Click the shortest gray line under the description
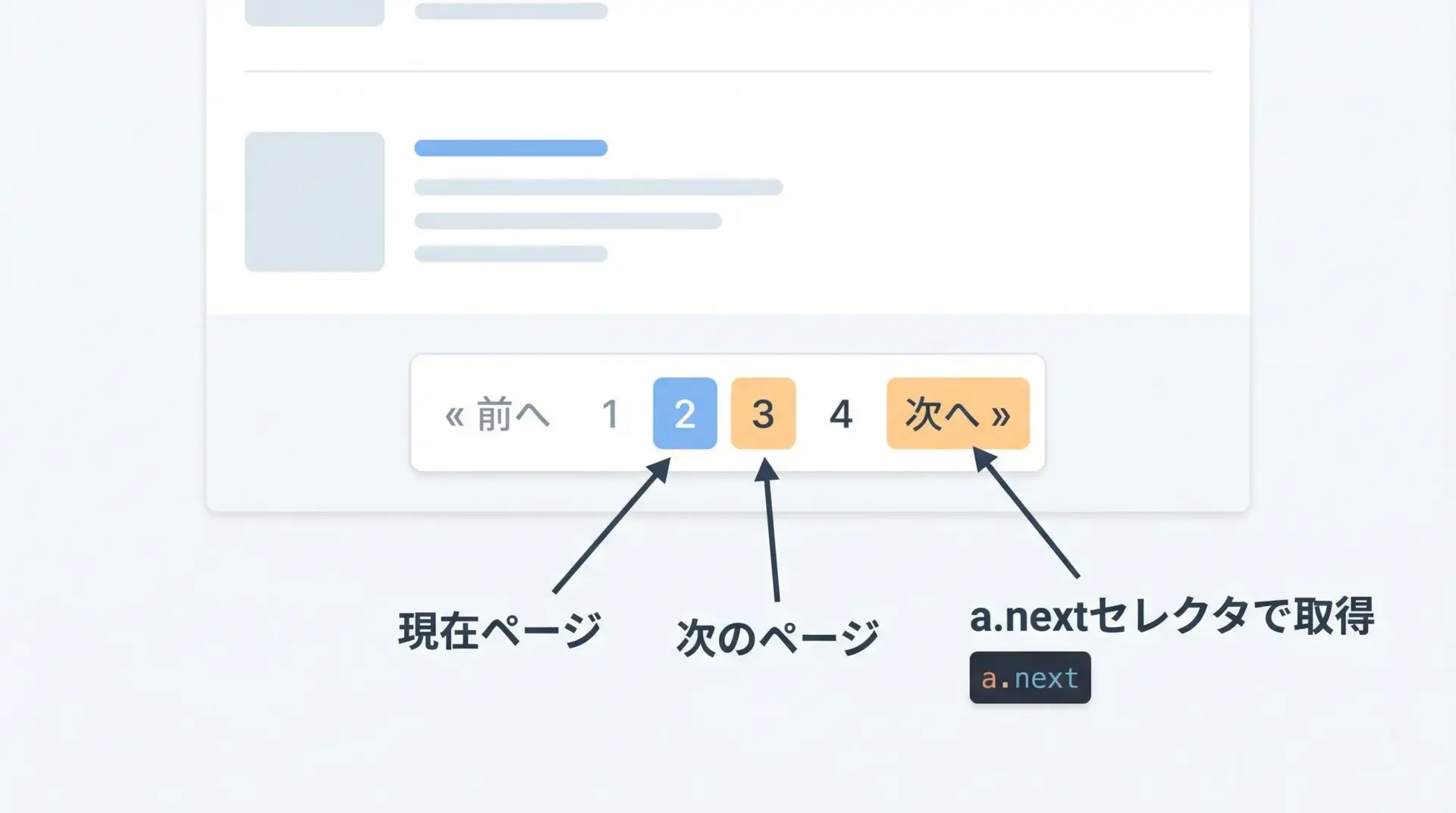 coord(510,253)
